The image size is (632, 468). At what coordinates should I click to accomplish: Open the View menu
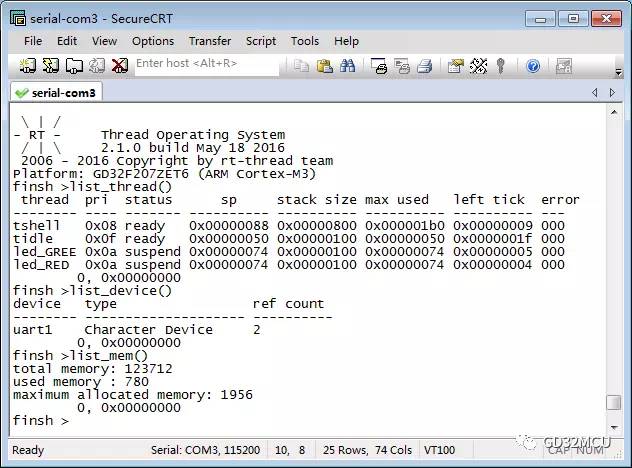[x=104, y=41]
